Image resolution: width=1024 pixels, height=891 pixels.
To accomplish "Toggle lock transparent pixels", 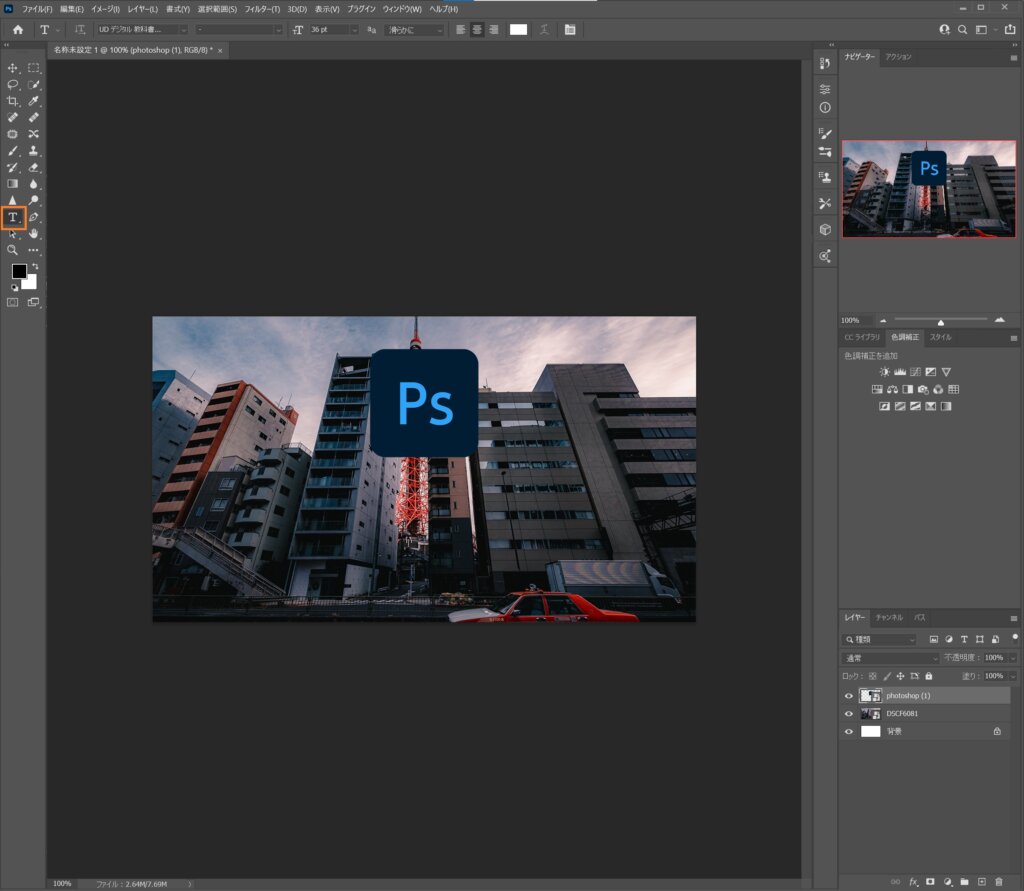I will pos(872,676).
